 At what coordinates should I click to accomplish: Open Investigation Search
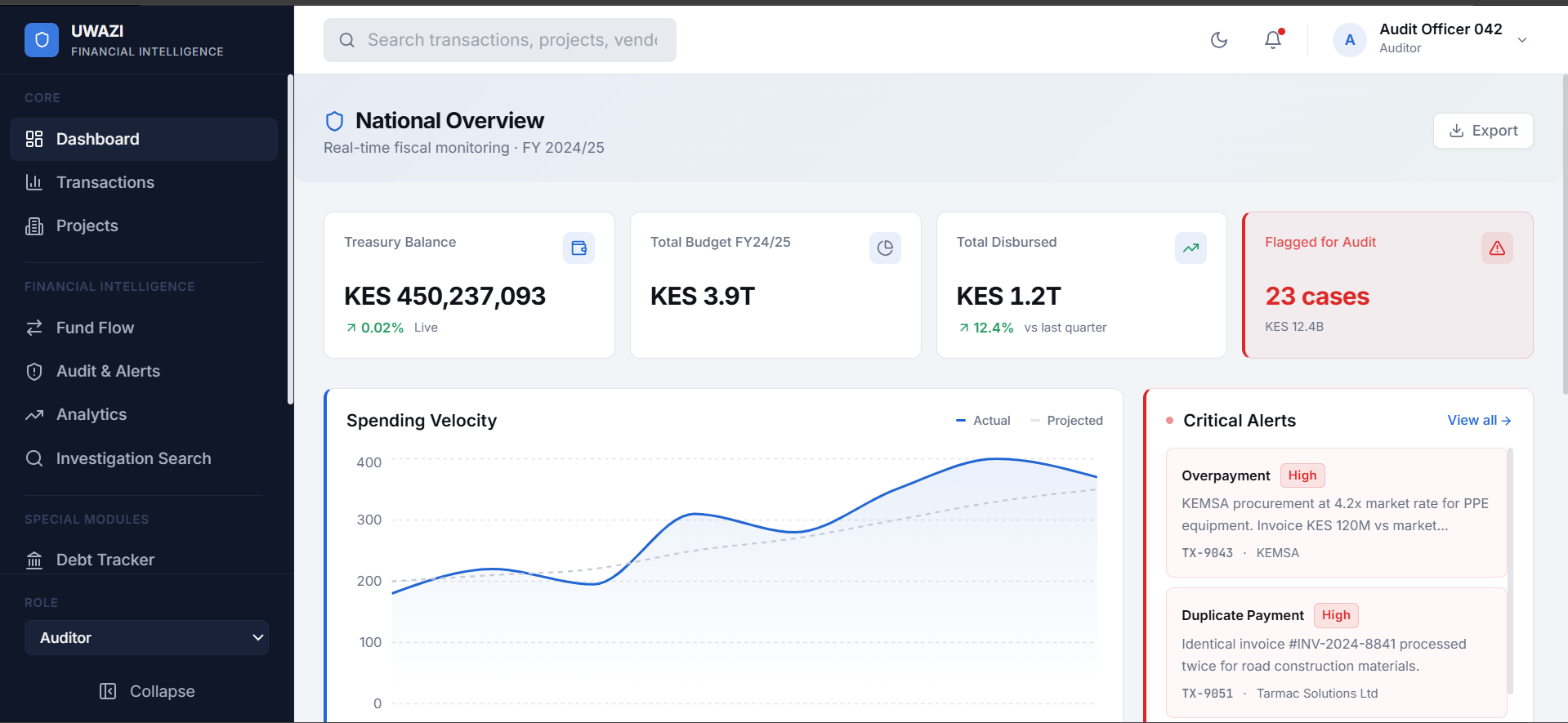144,458
